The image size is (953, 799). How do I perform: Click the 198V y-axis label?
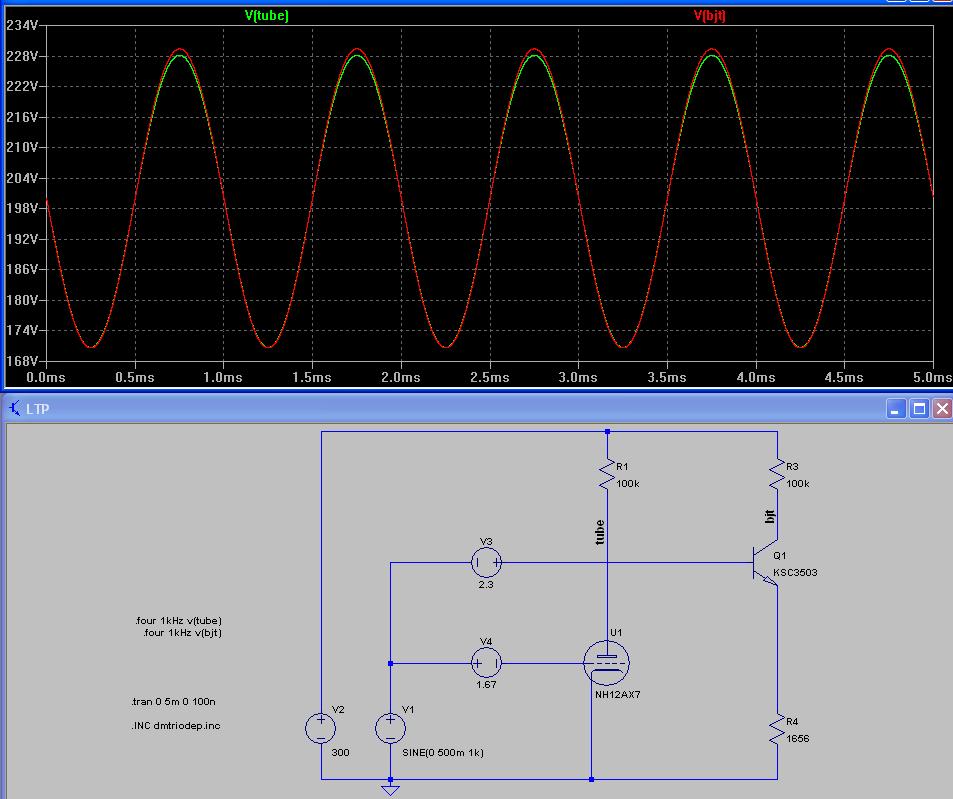22,208
